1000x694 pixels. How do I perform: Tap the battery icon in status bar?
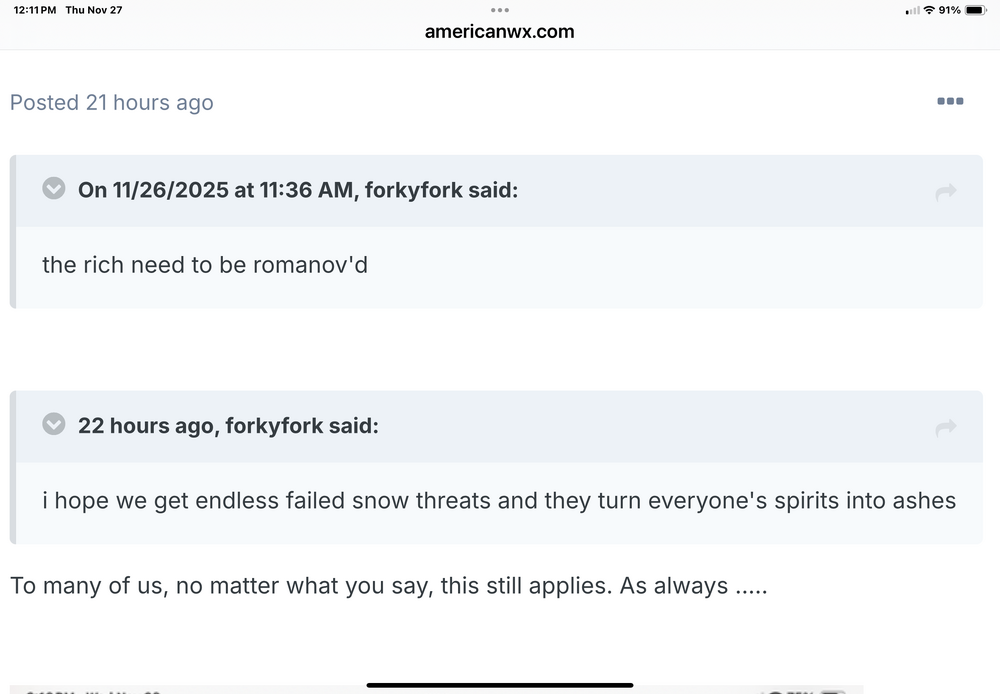pyautogui.click(x=976, y=10)
